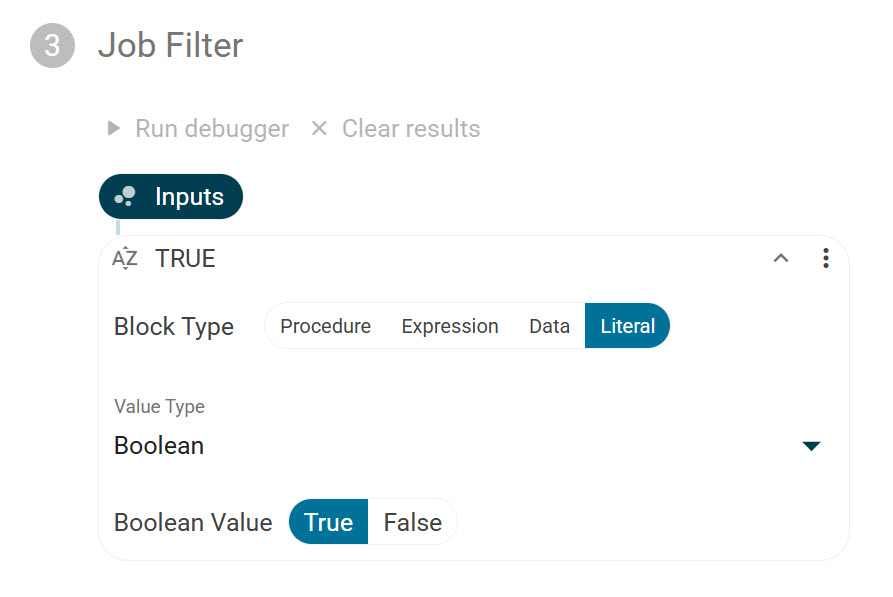Screen dimensions: 893x597
Task: Click the dots icon in Inputs pill
Action: (x=125, y=197)
